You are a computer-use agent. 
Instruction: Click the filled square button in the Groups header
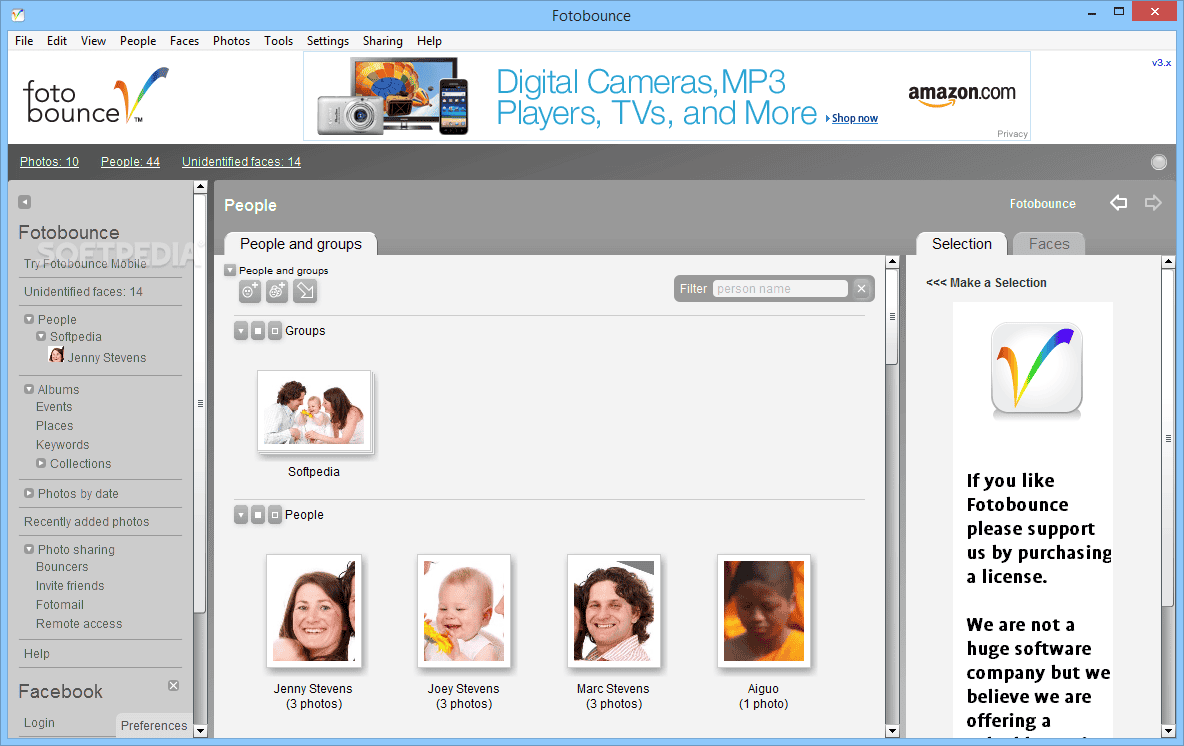point(258,331)
